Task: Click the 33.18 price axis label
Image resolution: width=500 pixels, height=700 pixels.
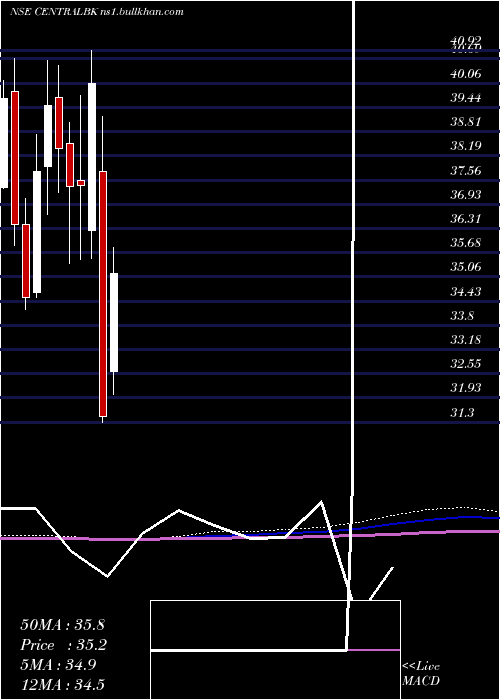Action: [466, 340]
